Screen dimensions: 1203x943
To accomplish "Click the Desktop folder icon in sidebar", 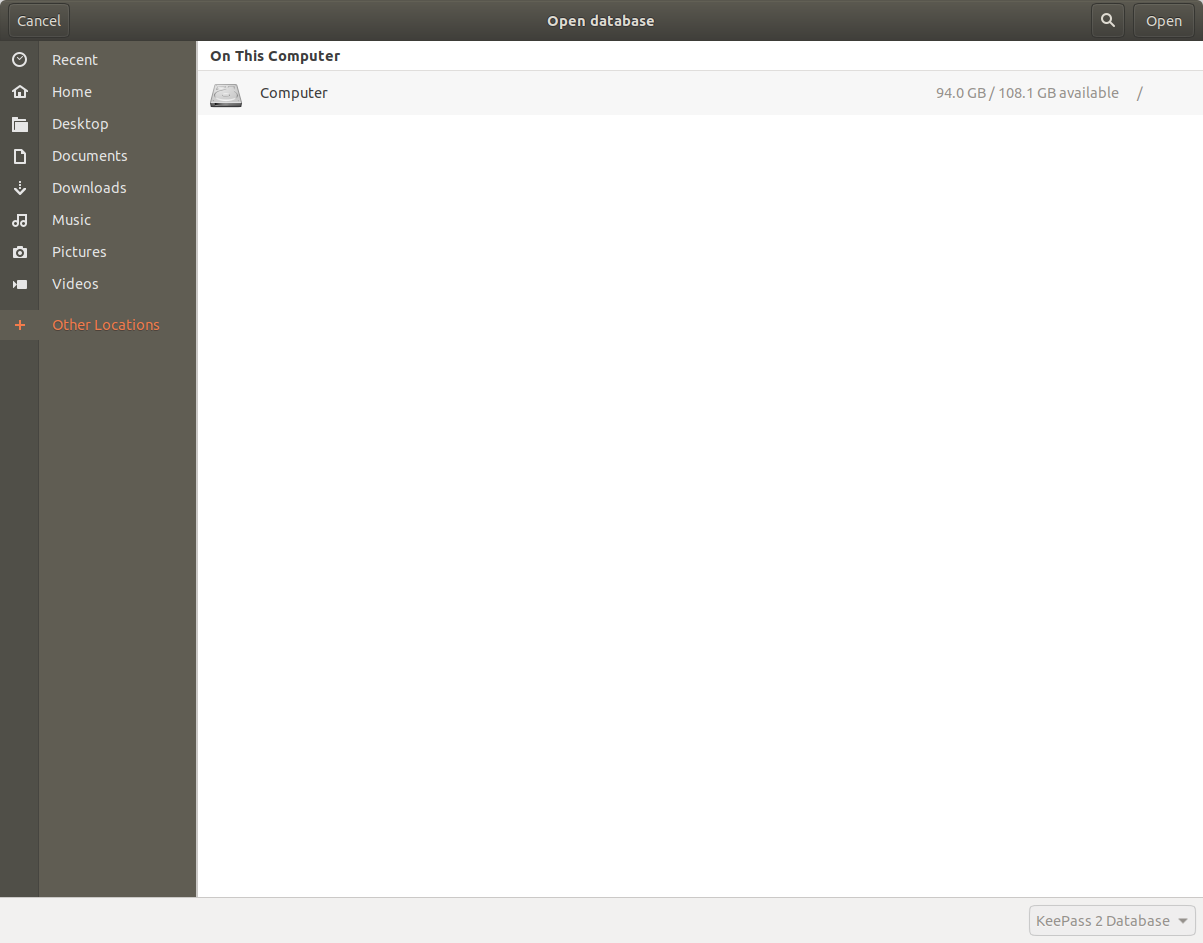I will 19,124.
